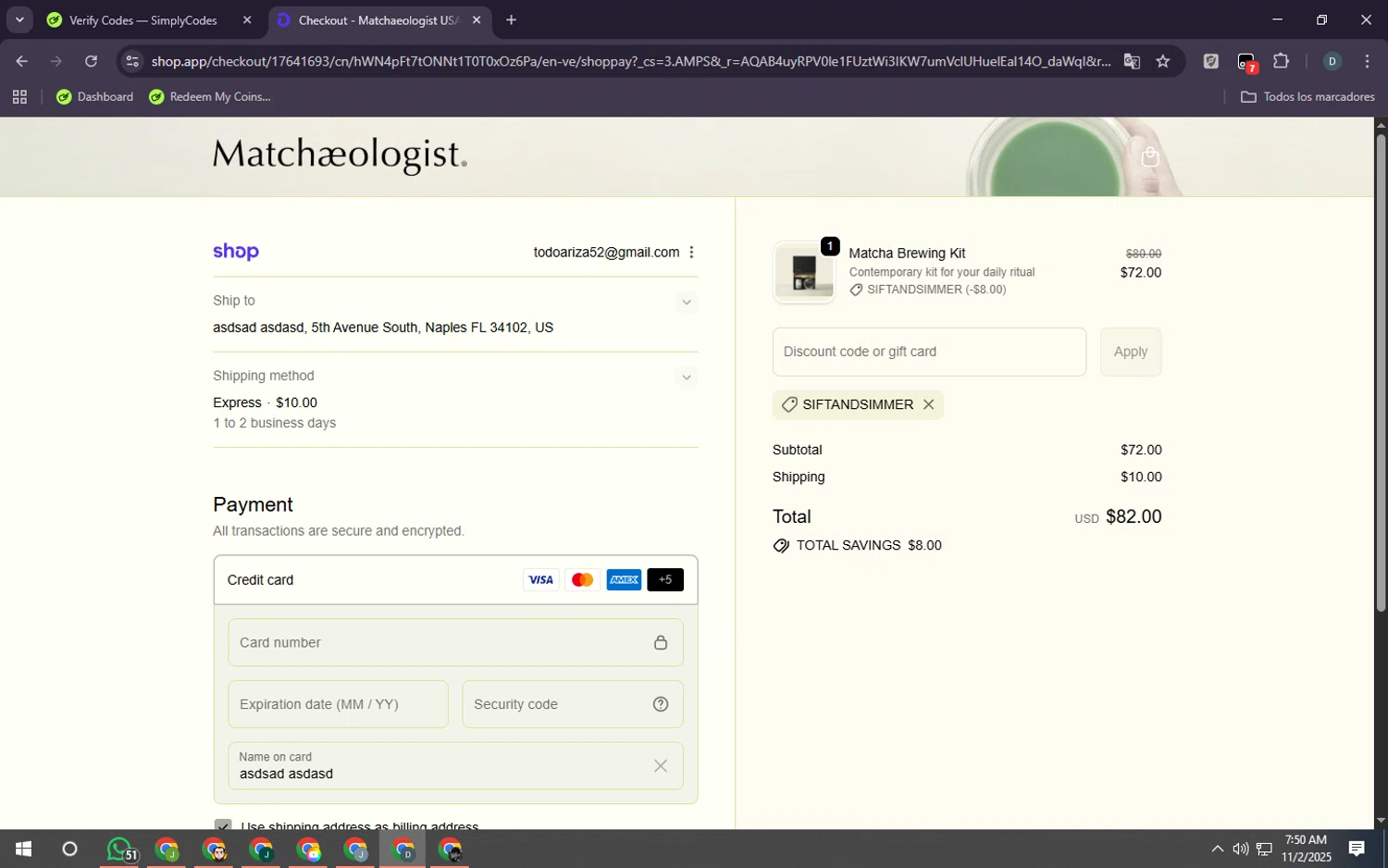This screenshot has width=1388, height=868.
Task: Click the TOTAL SAVINGS $8.00 text
Action: coord(869,545)
